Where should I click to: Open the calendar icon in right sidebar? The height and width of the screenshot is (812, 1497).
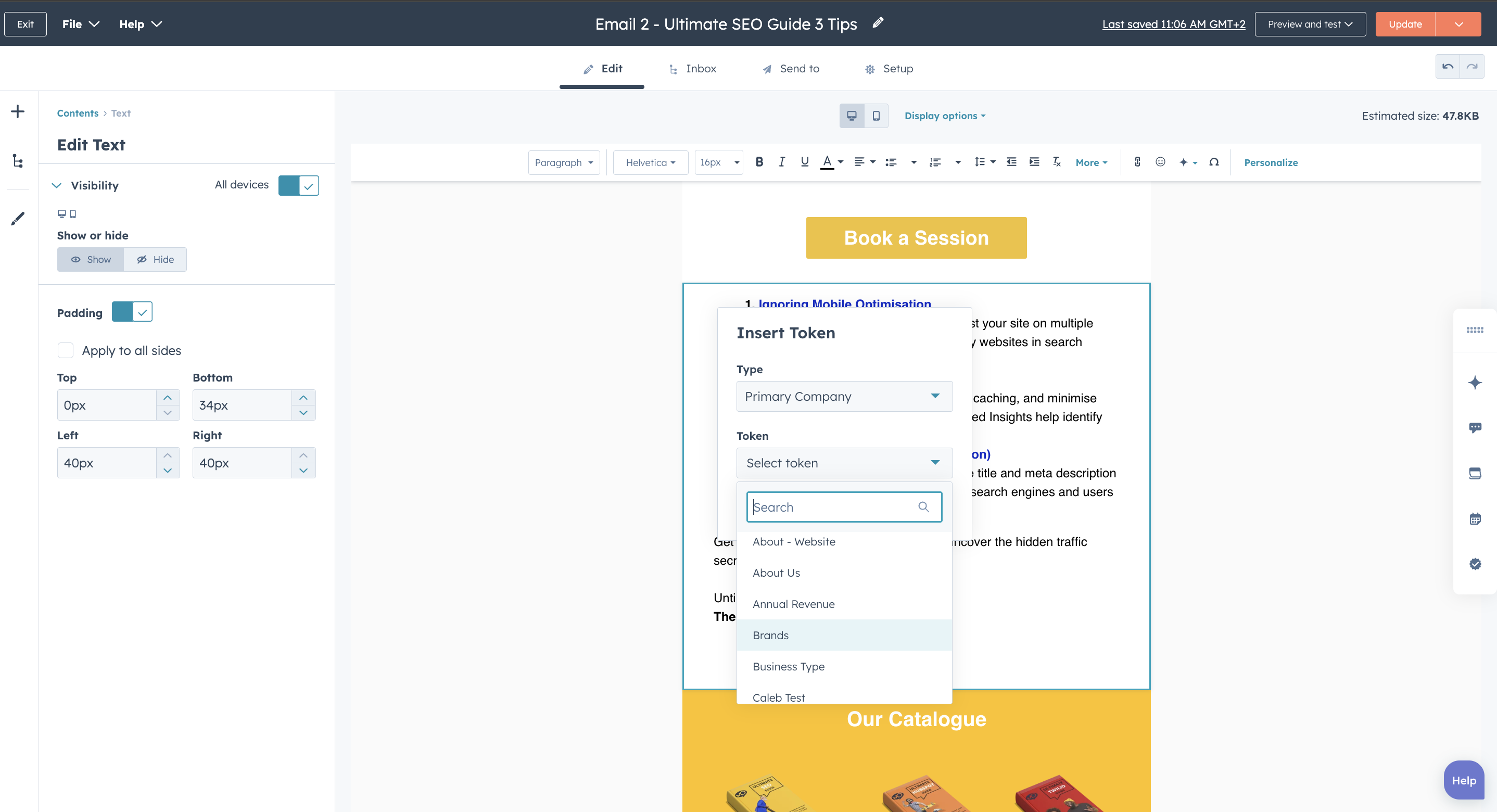click(1476, 518)
